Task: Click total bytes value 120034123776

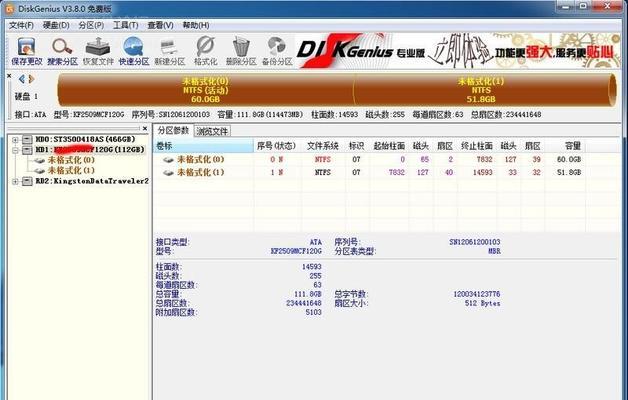Action: coord(477,294)
